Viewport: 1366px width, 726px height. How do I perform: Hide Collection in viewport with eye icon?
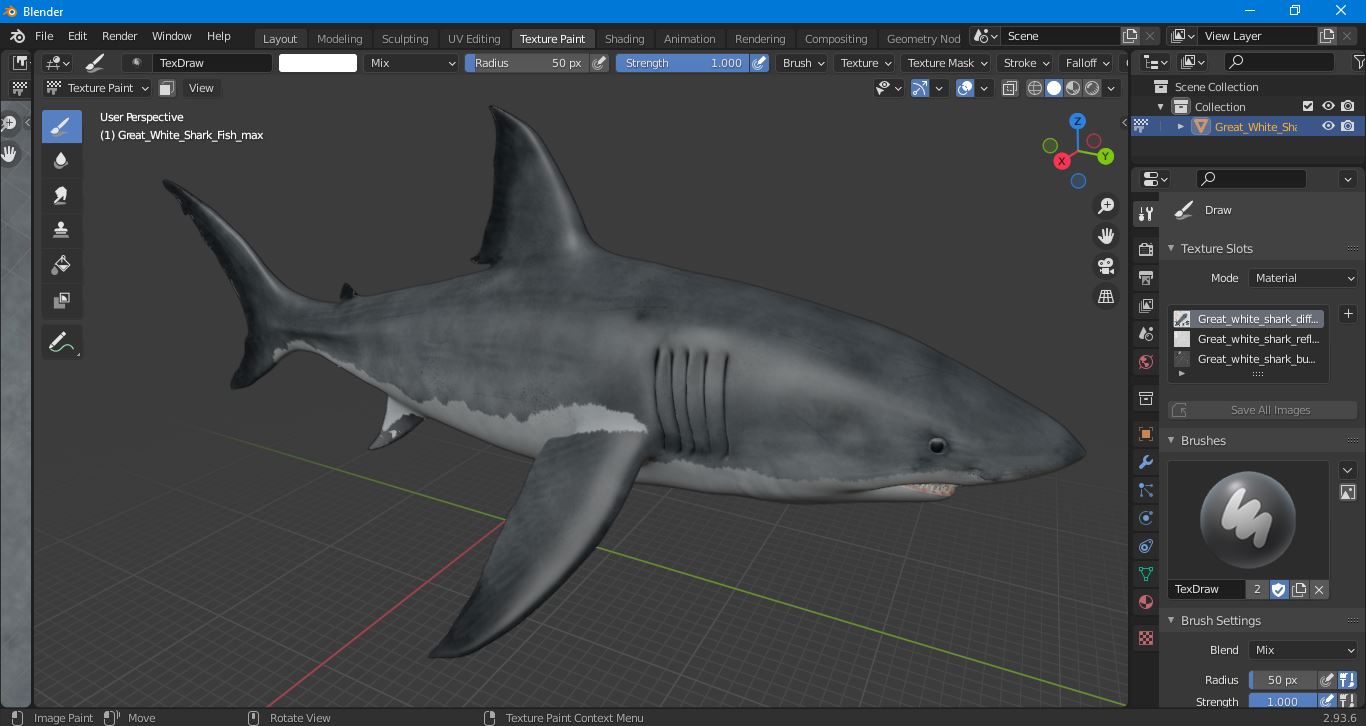(1328, 106)
